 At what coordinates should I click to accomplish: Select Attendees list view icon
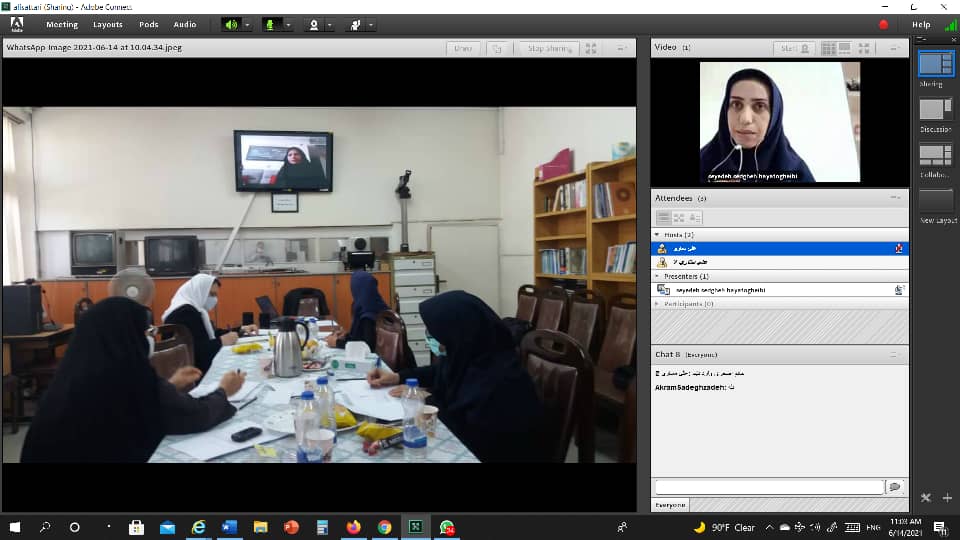coord(663,217)
